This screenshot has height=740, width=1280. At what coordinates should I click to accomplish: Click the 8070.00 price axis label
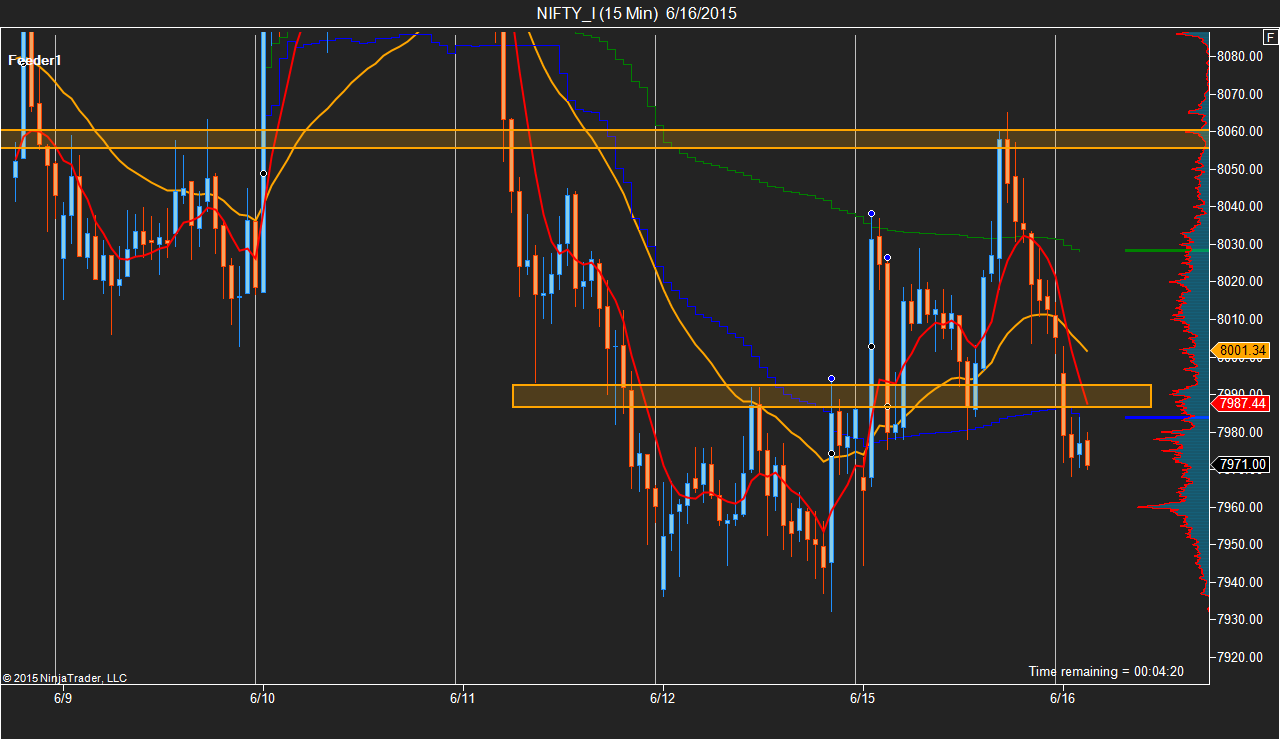1240,94
